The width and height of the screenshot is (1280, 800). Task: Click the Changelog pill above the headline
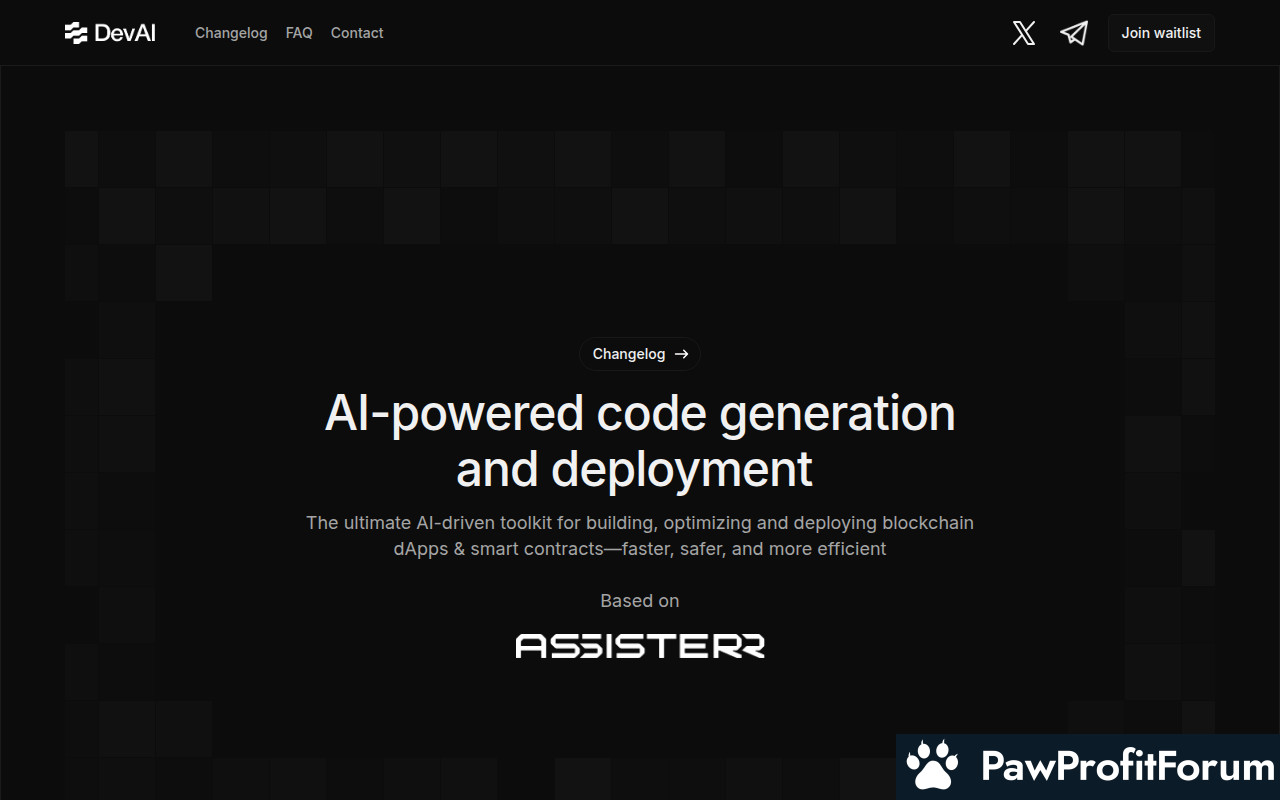coord(629,354)
